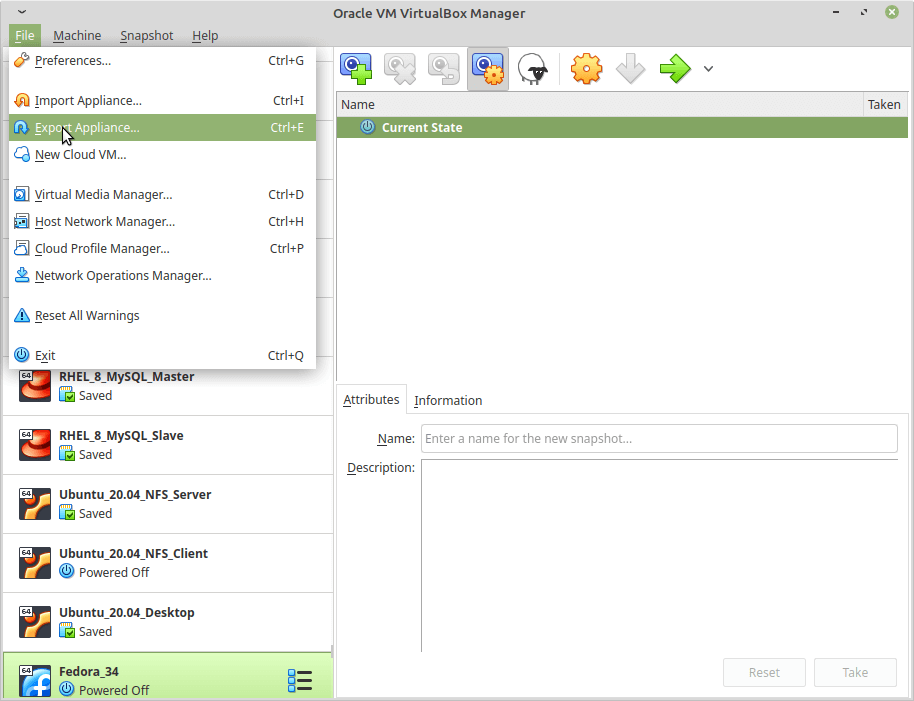The width and height of the screenshot is (914, 701).
Task: Select the Ubuntu_20.04_Desktop name text
Action: 126,612
